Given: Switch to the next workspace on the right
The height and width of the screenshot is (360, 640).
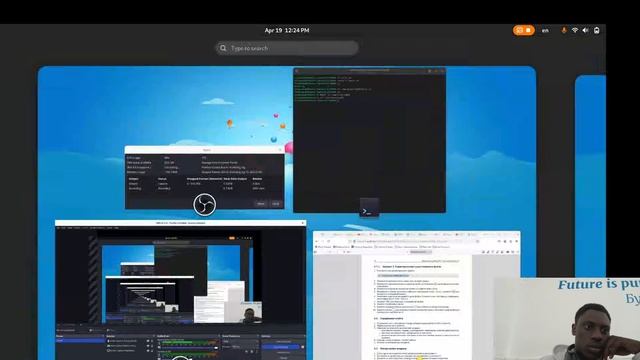Looking at the screenshot, I should (590, 176).
